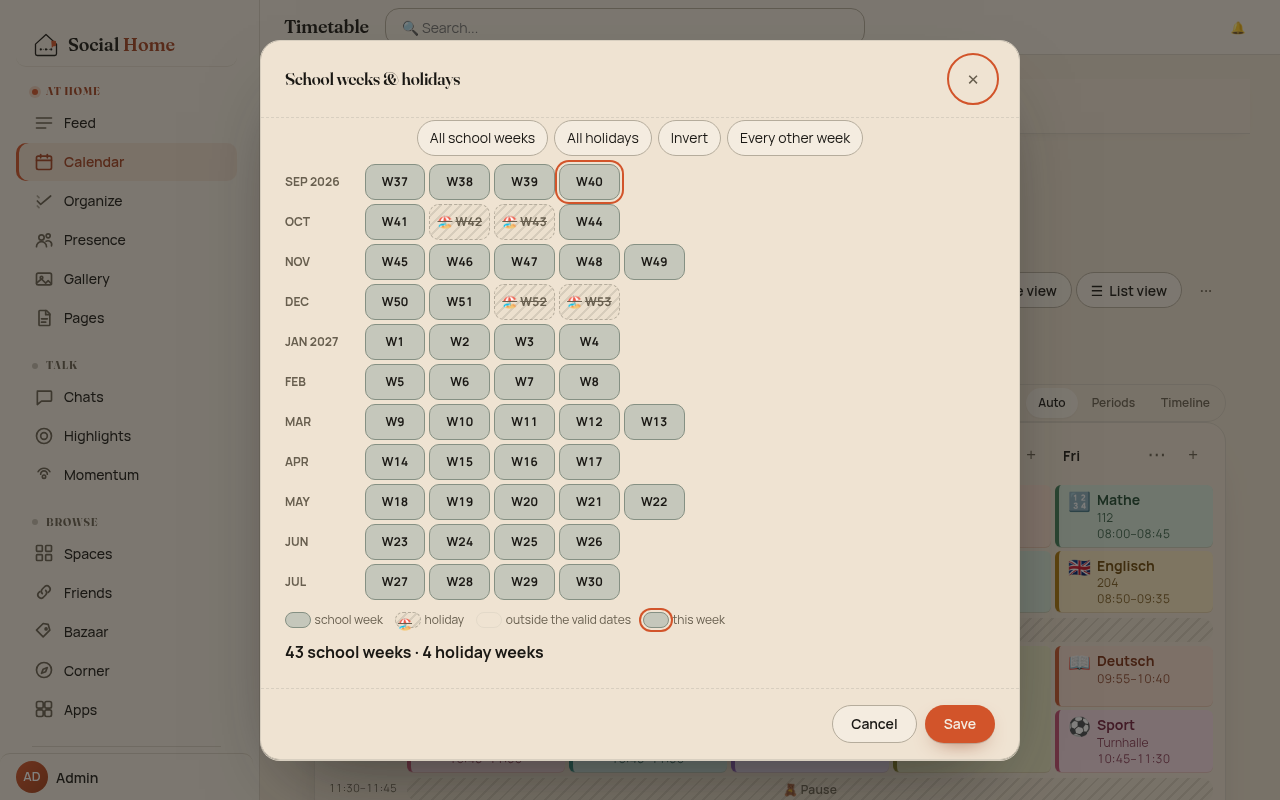The image size is (1280, 800).
Task: Click the Invert button
Action: click(689, 138)
